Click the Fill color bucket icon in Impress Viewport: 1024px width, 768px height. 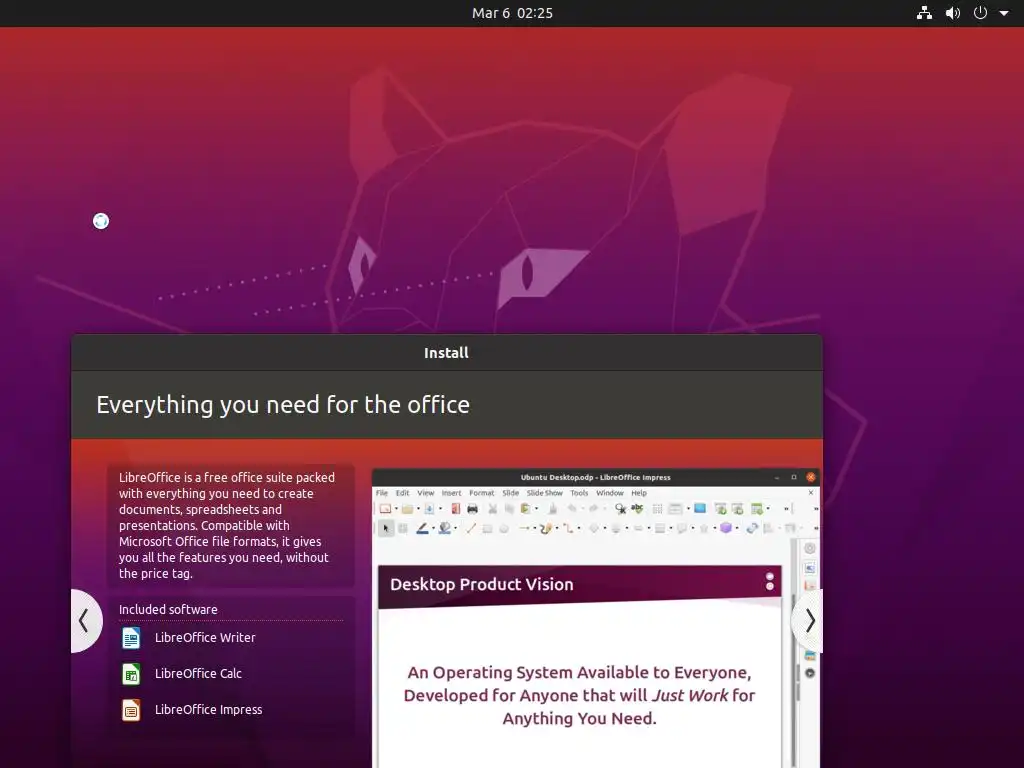pyautogui.click(x=445, y=528)
